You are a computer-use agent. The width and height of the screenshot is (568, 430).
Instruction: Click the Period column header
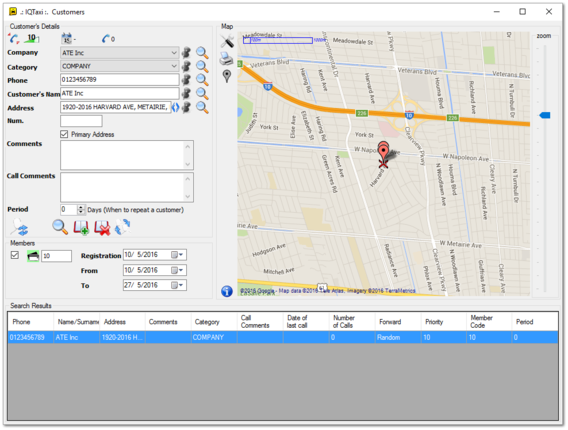(535, 322)
